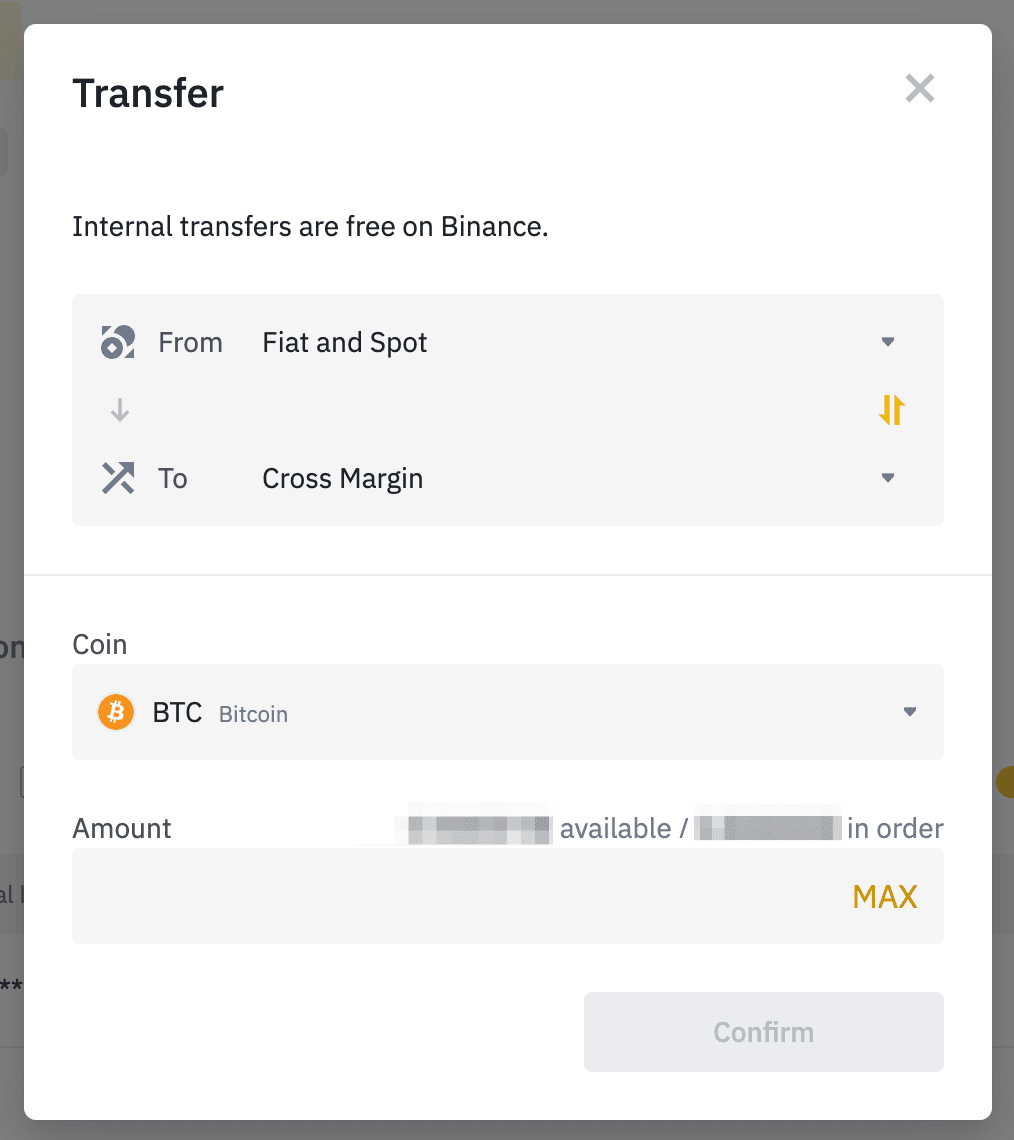Swap the From and To accounts
This screenshot has height=1140, width=1014.
(891, 410)
